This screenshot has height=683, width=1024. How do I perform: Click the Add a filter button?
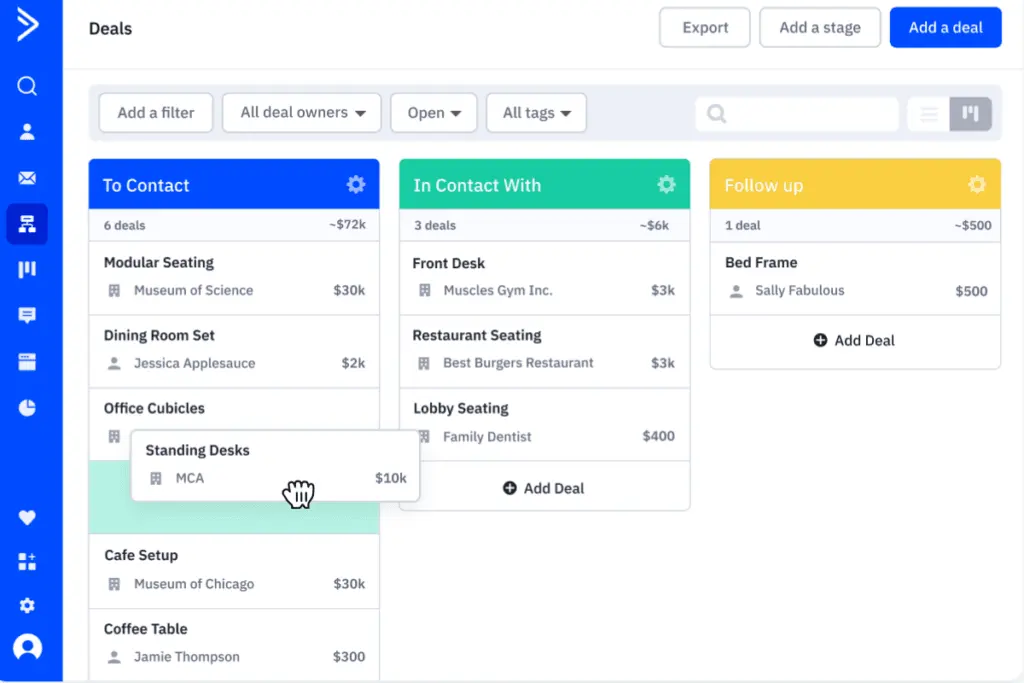[156, 113]
